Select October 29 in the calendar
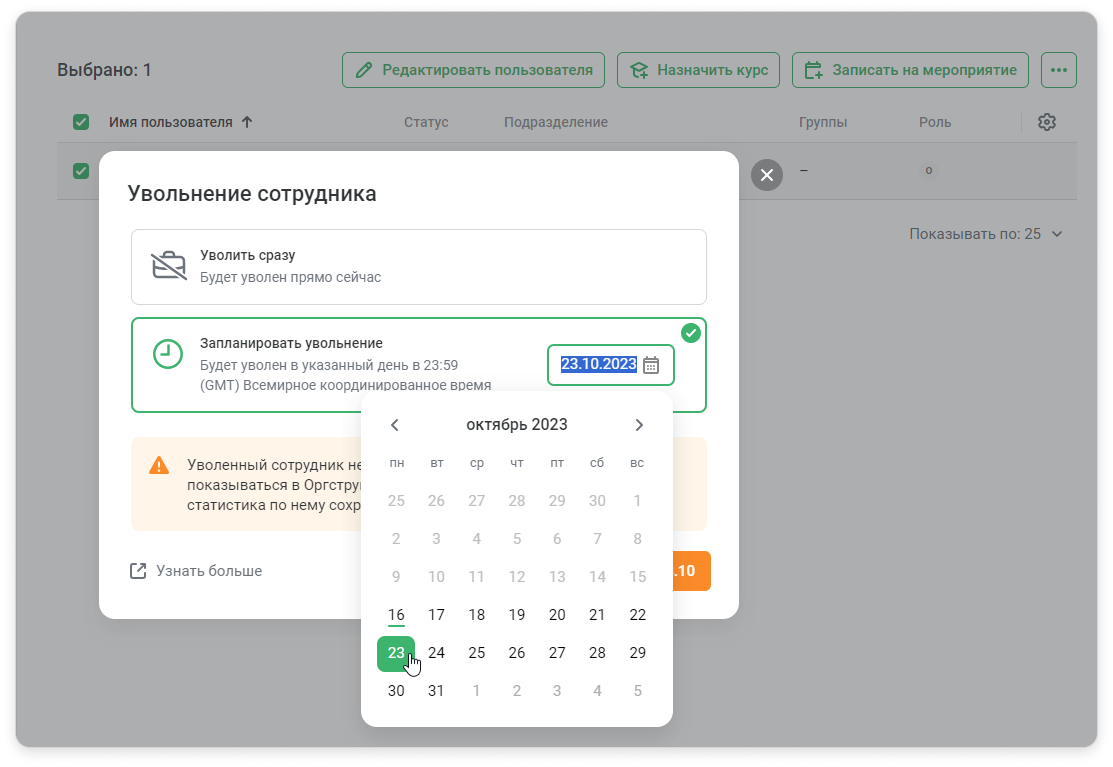Image resolution: width=1113 pixels, height=767 pixels. pos(637,653)
